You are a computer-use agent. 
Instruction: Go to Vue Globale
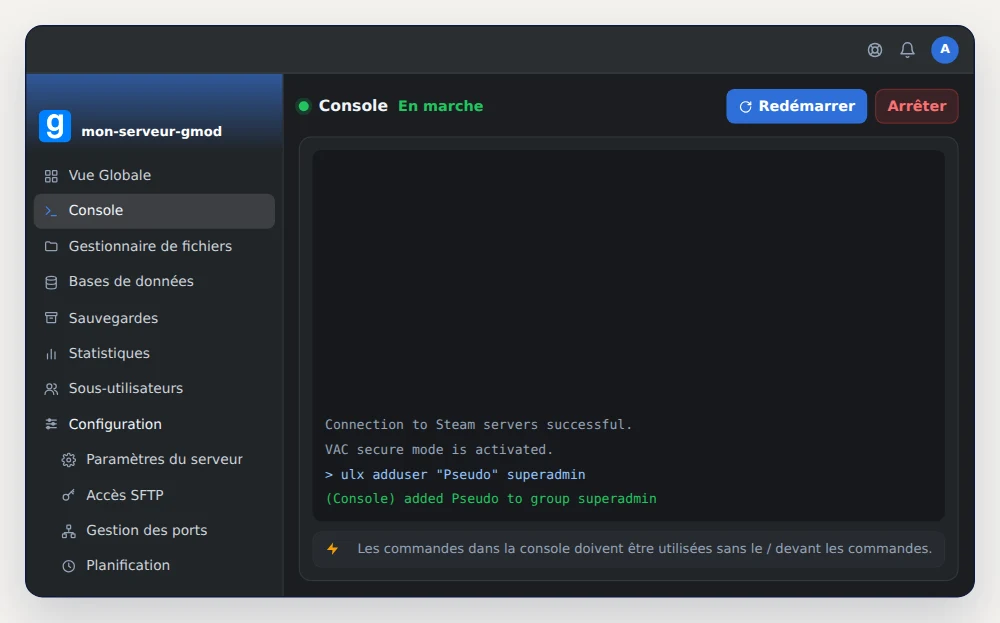click(154, 175)
